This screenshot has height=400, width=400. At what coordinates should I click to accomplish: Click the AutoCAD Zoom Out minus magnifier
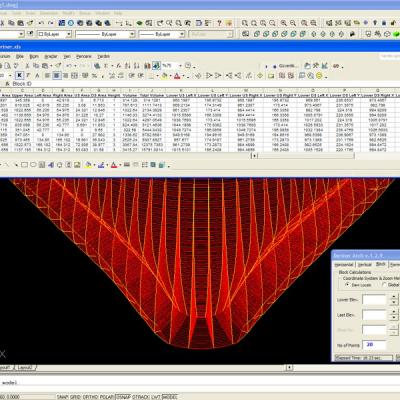click(293, 23)
